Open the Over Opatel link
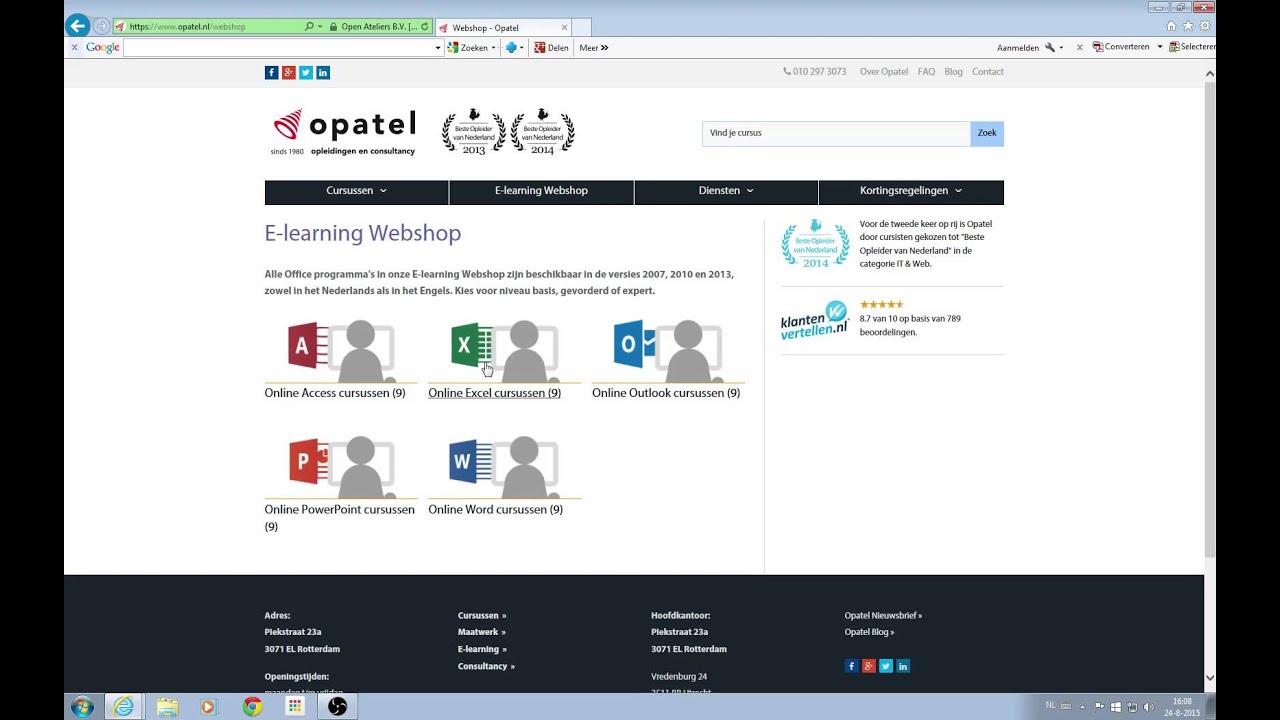 point(884,72)
